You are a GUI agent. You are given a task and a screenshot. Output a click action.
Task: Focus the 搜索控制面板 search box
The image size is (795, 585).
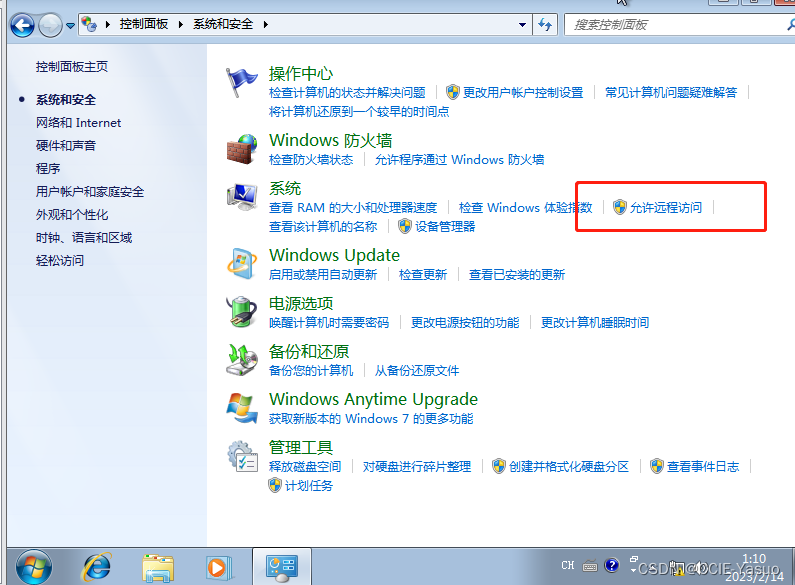(676, 25)
